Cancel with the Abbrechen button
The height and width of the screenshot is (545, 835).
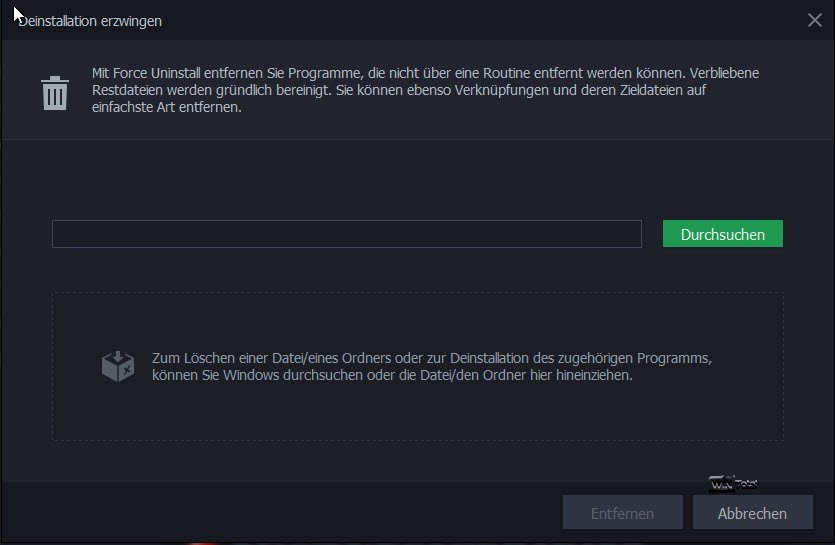pyautogui.click(x=752, y=513)
